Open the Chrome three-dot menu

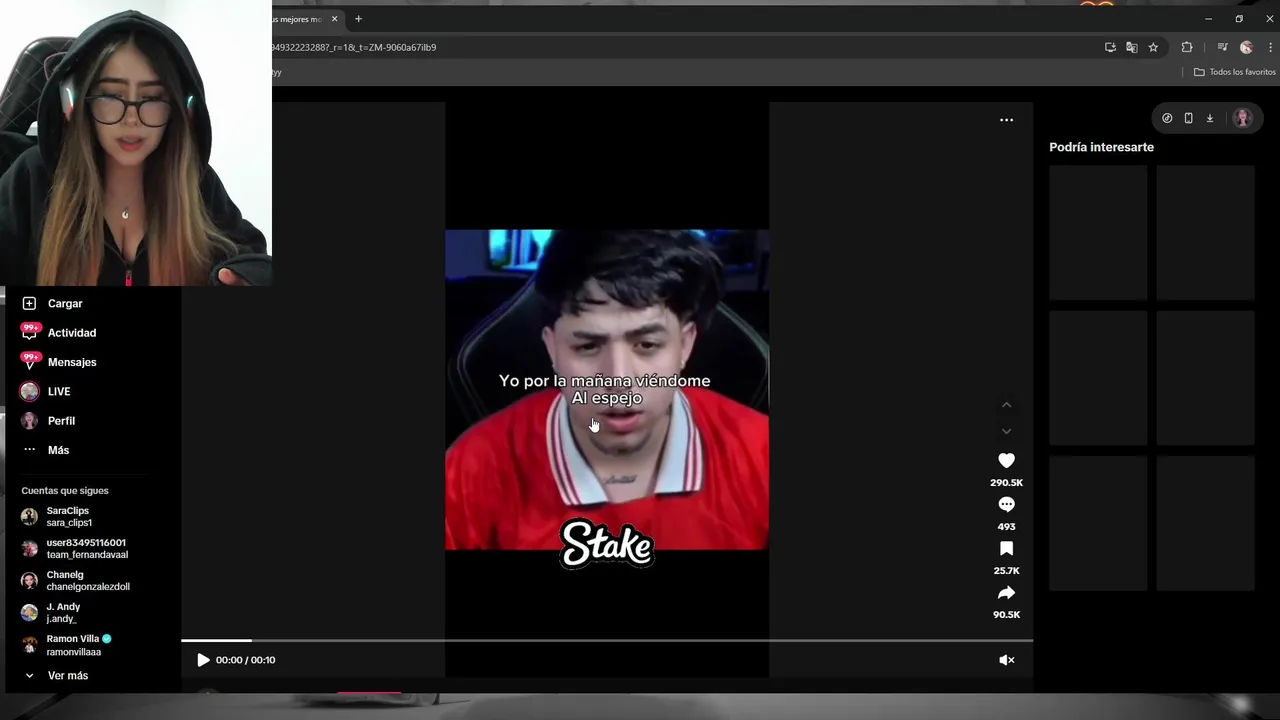point(1271,47)
